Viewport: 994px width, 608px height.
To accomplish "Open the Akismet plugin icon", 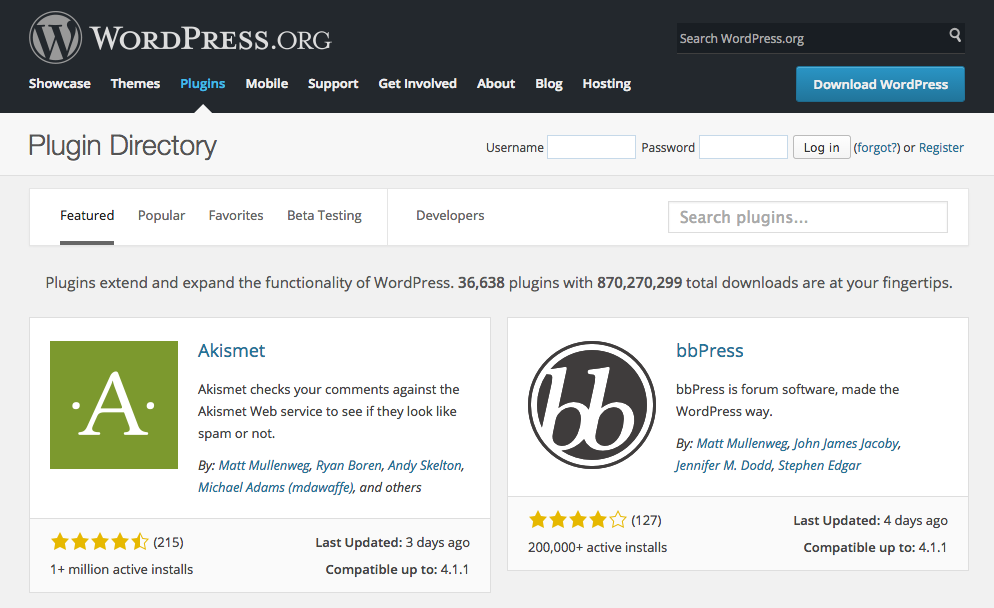I will [114, 405].
